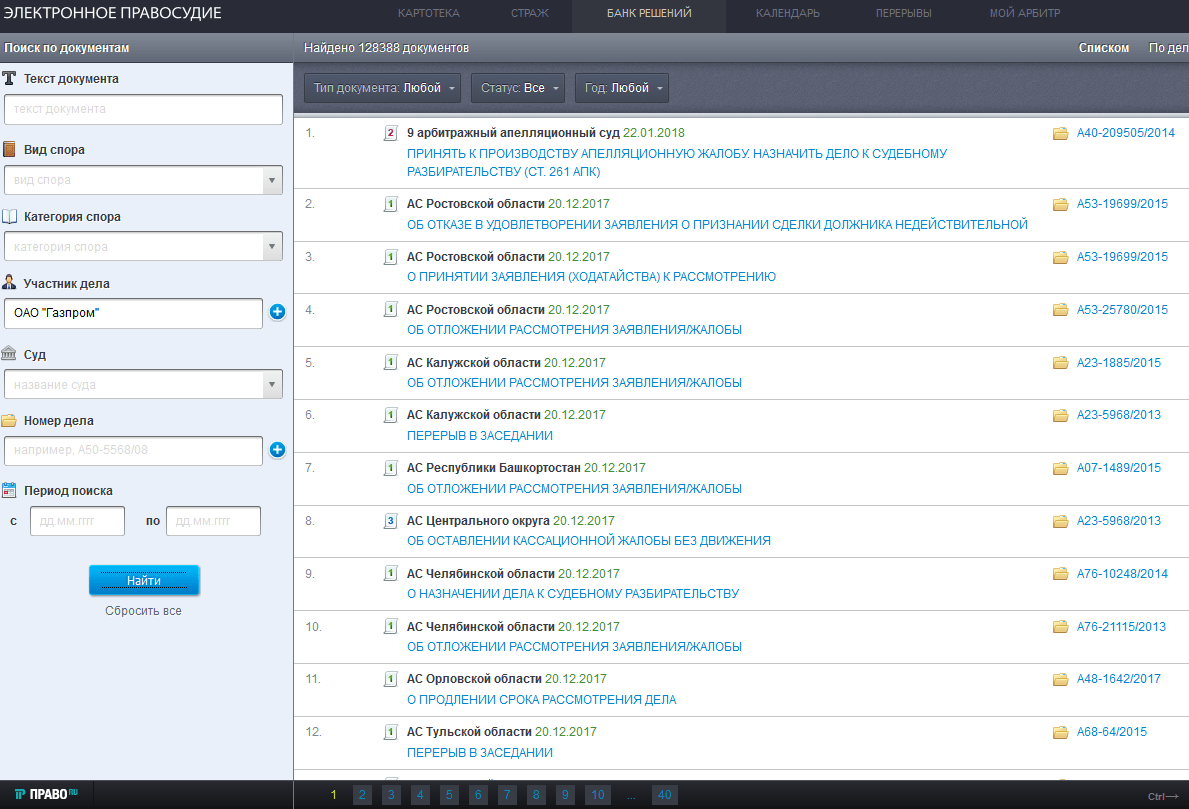Open document link Перерыв в заседании in result 6
The image size is (1189, 809).
point(480,436)
